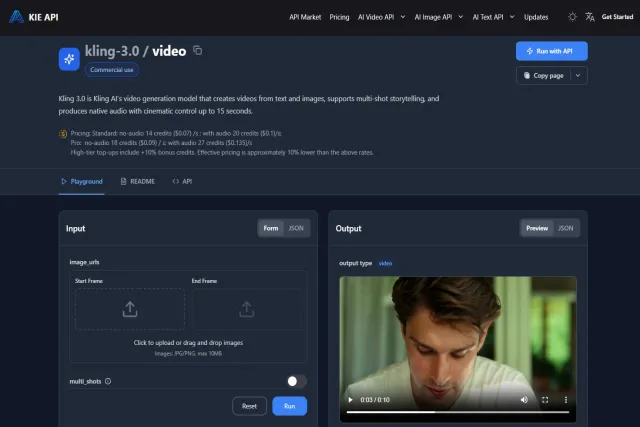This screenshot has height=427, width=640.
Task: Click the video time 0:03 / 0:10
Action: click(x=375, y=400)
